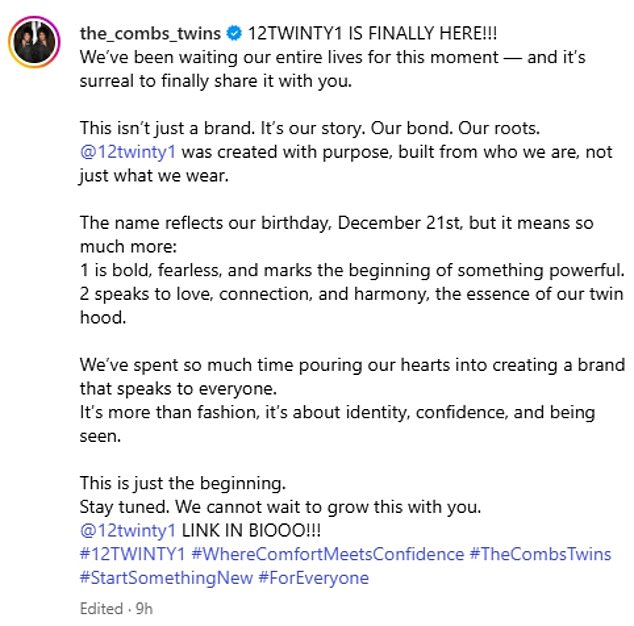Open the #WhereComfortMeetsConfidence hashtag

coord(328,554)
